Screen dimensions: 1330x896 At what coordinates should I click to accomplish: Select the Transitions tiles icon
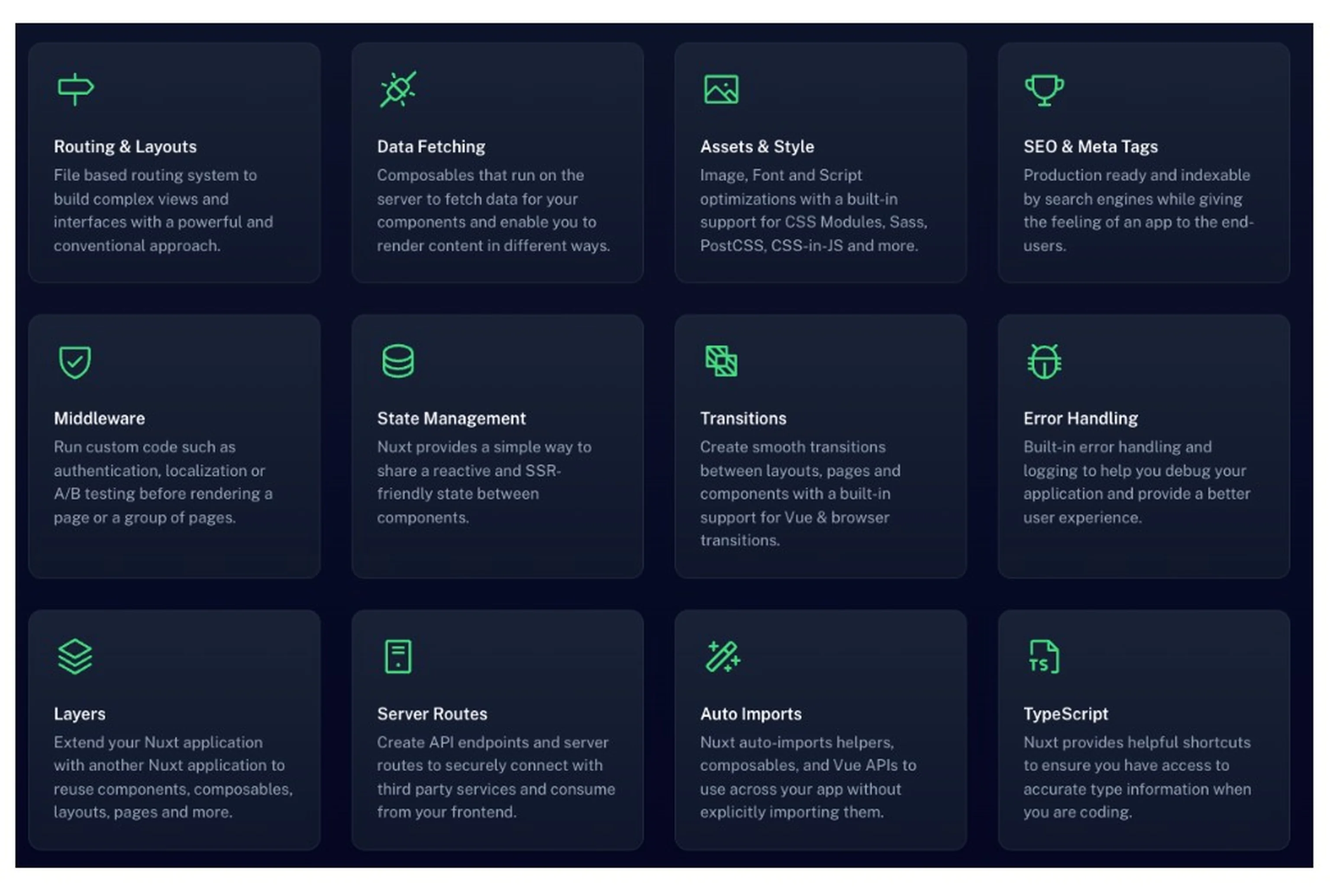722,360
